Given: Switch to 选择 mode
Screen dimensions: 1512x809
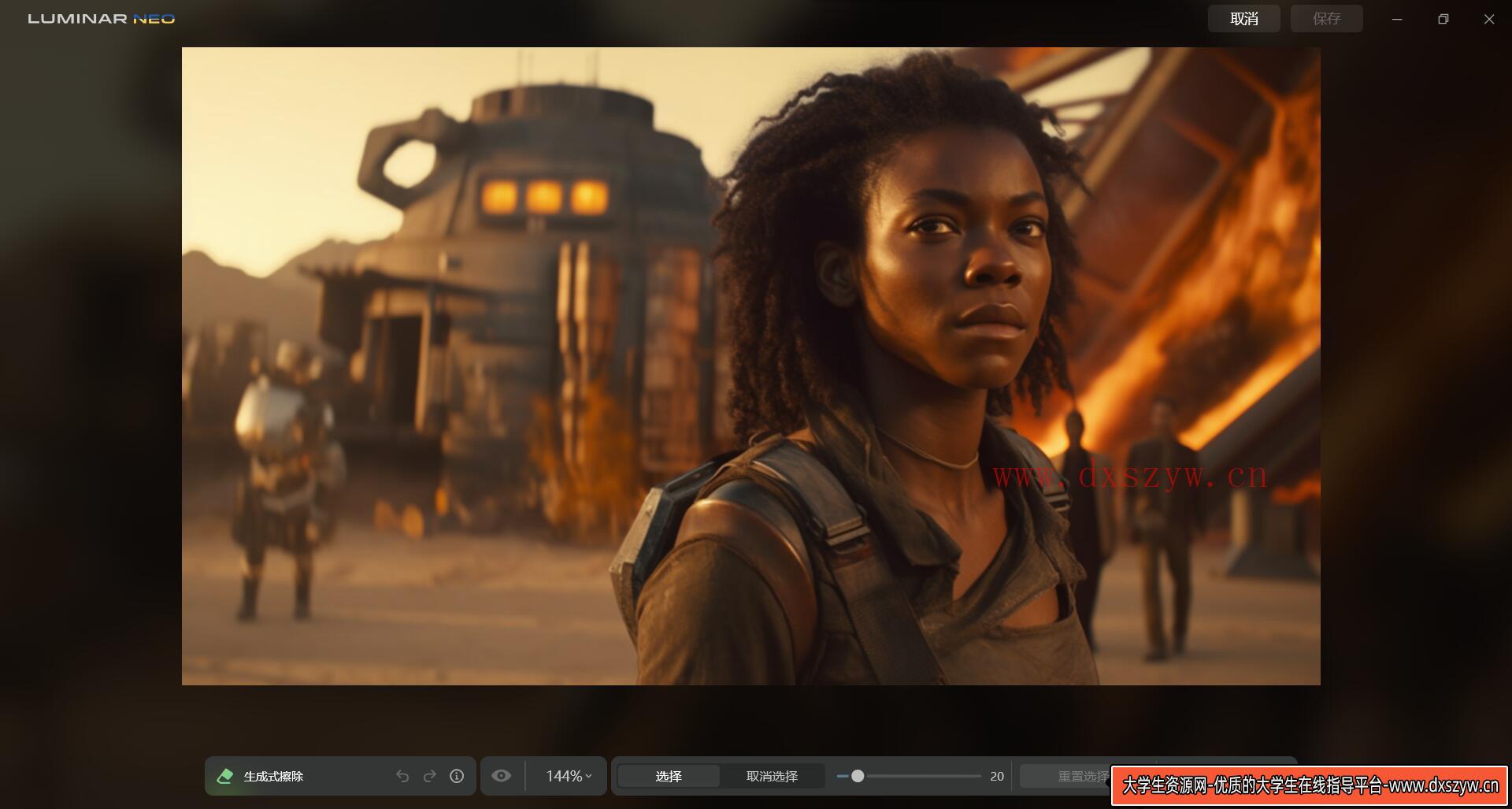Looking at the screenshot, I should (669, 776).
